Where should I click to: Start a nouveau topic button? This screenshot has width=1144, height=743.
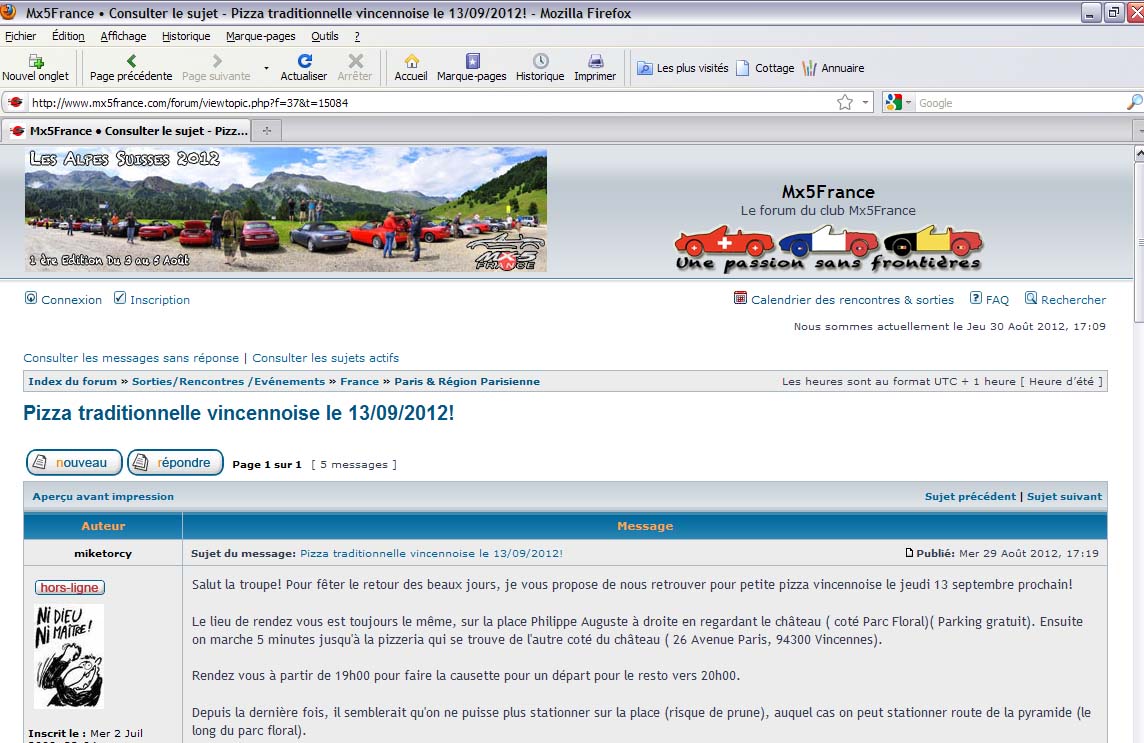tap(74, 463)
